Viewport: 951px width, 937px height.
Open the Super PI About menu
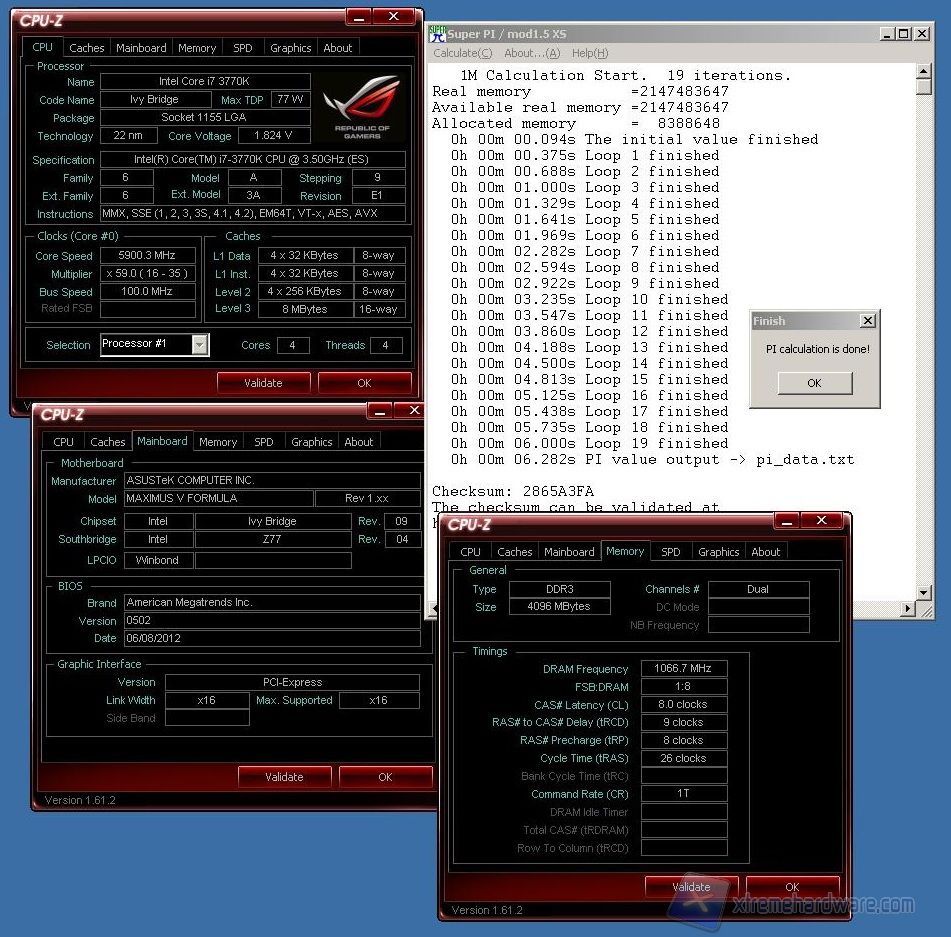pyautogui.click(x=531, y=53)
